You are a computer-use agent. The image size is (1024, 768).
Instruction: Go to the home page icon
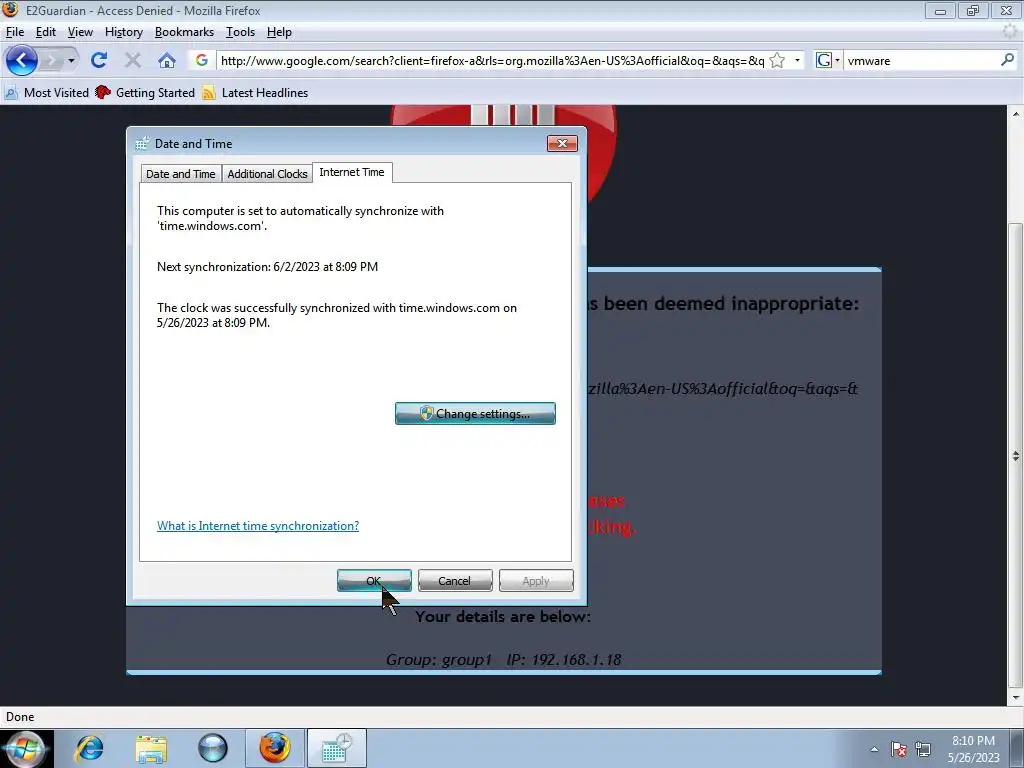(x=167, y=61)
